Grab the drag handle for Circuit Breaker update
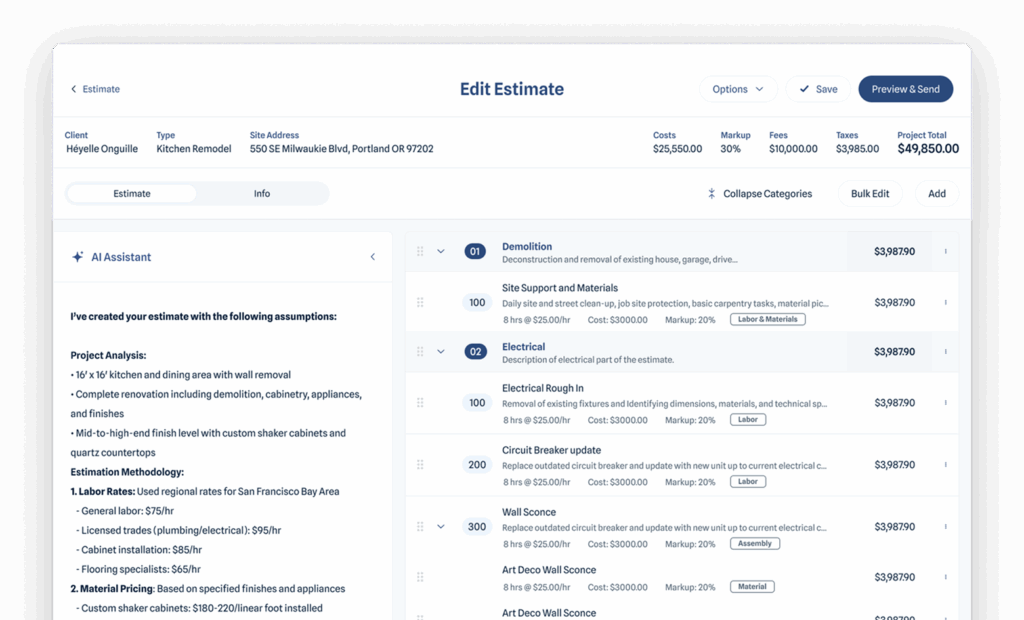 click(420, 465)
